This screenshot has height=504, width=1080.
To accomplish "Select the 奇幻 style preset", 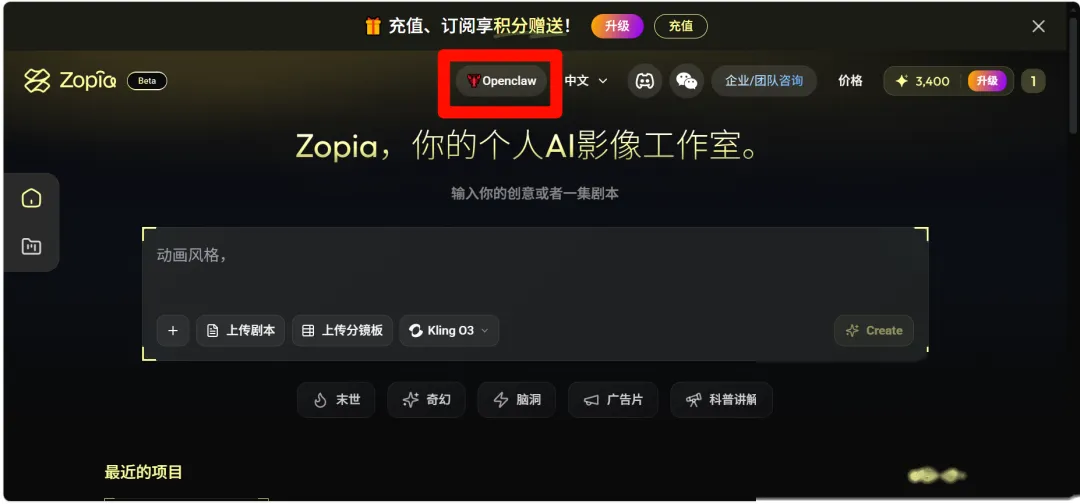I will pos(426,400).
